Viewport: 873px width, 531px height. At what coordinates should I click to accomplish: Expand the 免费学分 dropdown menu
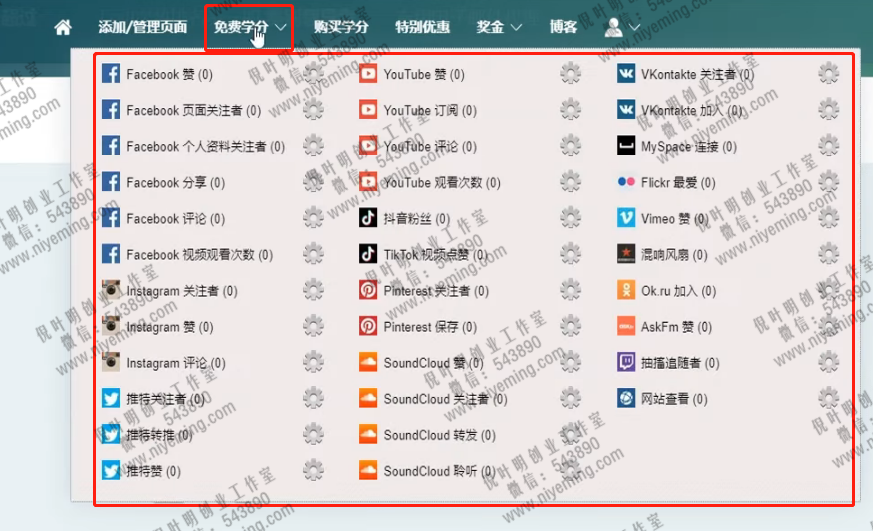[x=250, y=27]
